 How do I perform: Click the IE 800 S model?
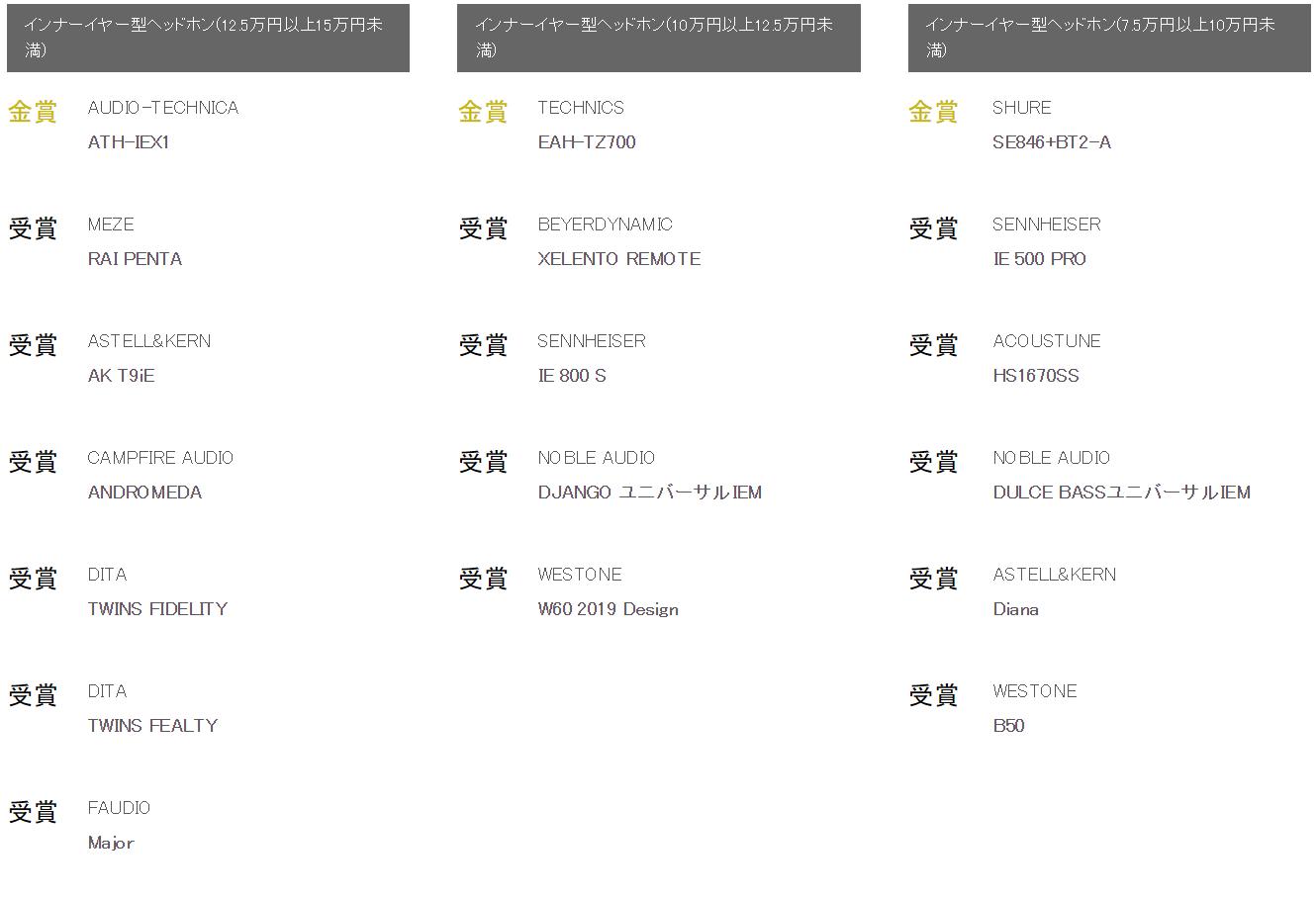click(572, 376)
